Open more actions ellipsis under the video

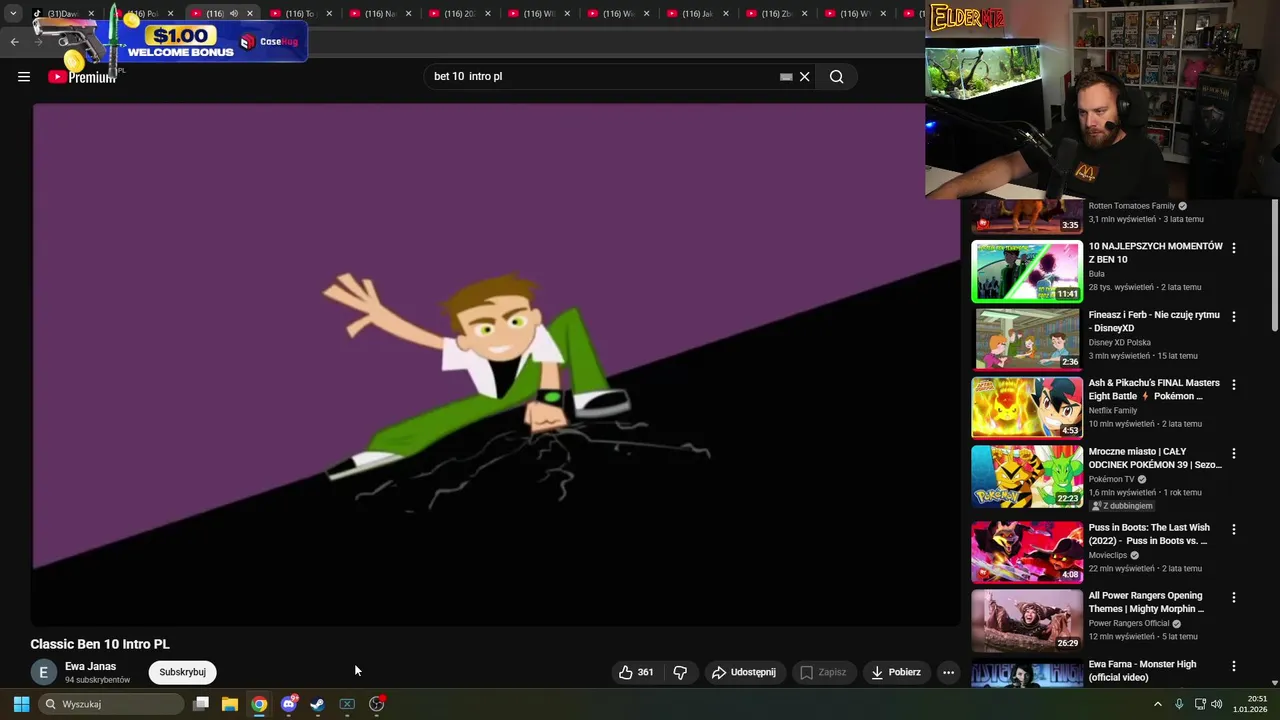(949, 672)
